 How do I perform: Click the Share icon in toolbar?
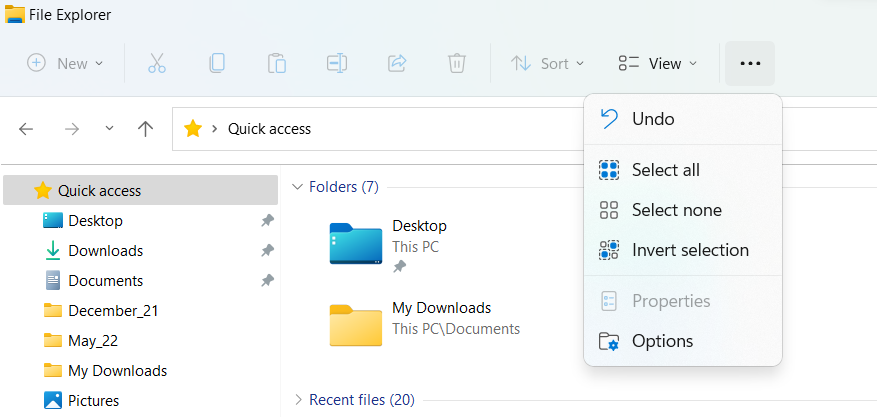coord(396,63)
